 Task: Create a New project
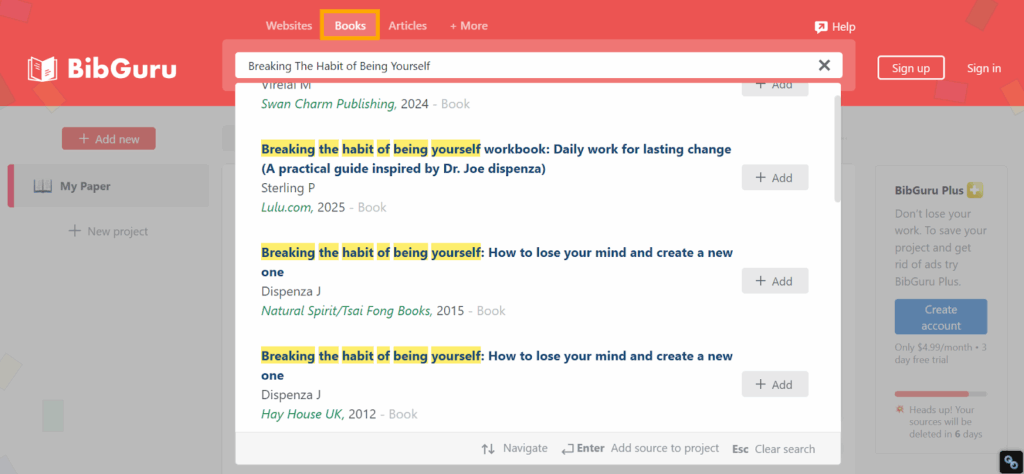coord(108,231)
